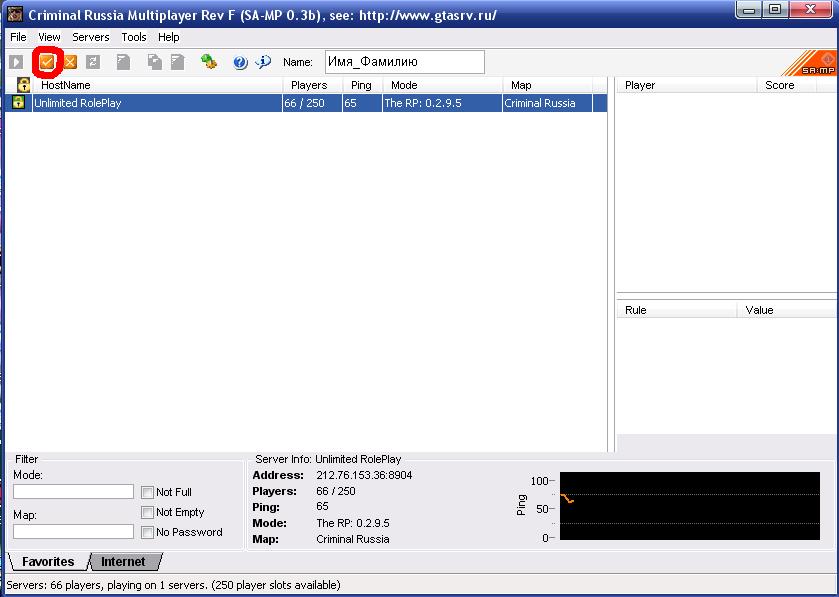This screenshot has width=839, height=597.
Task: Open the Tools menu
Action: [134, 37]
